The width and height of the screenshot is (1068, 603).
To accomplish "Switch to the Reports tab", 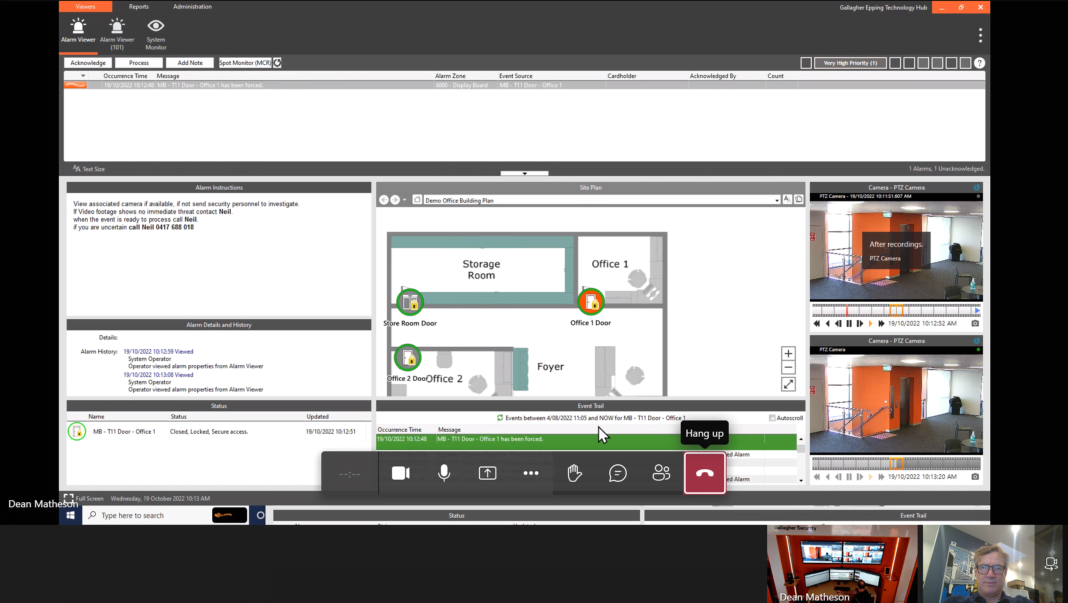I will click(x=138, y=6).
